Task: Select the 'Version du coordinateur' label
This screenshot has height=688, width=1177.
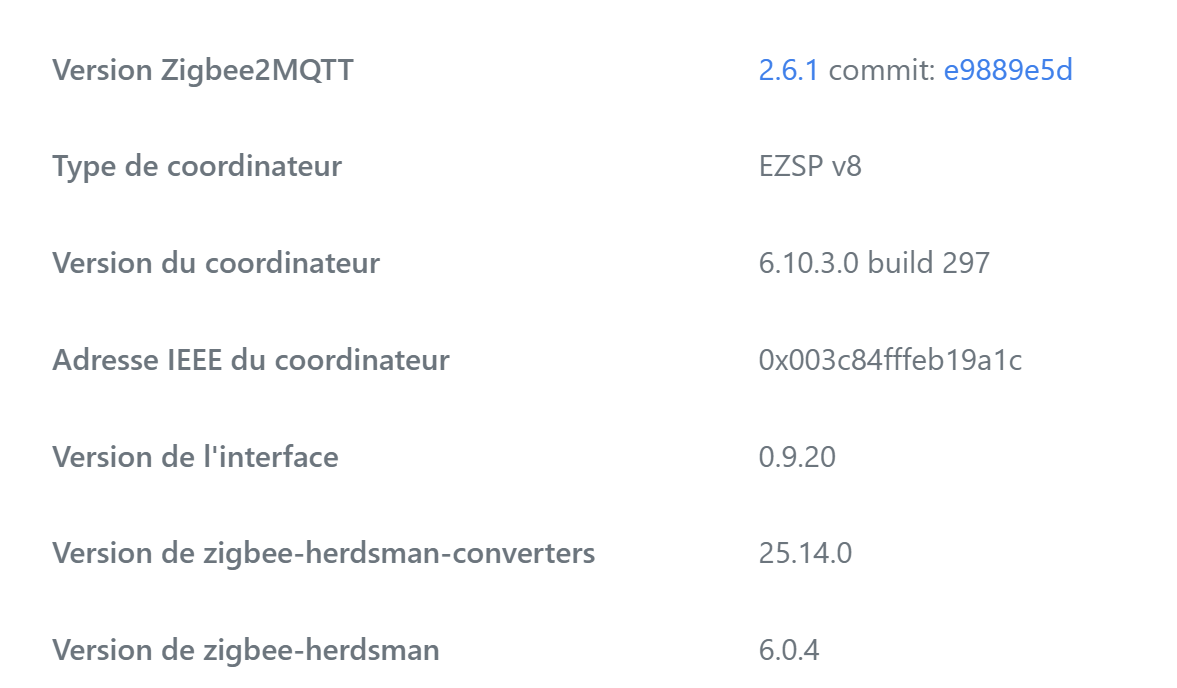Action: point(216,263)
